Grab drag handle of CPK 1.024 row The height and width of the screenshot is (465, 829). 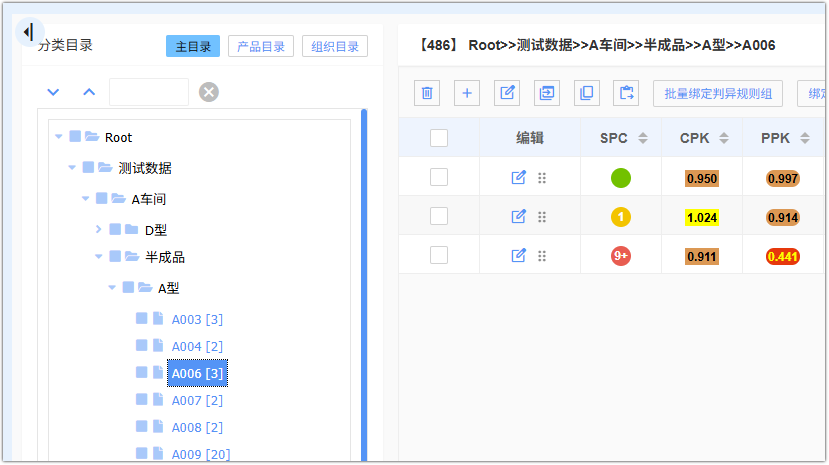tap(542, 217)
